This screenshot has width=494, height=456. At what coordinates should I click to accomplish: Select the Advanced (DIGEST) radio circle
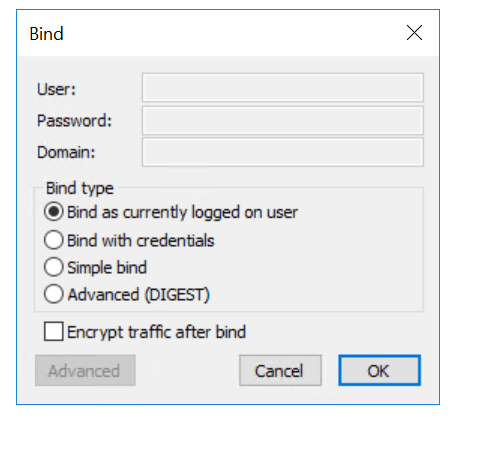(x=53, y=294)
